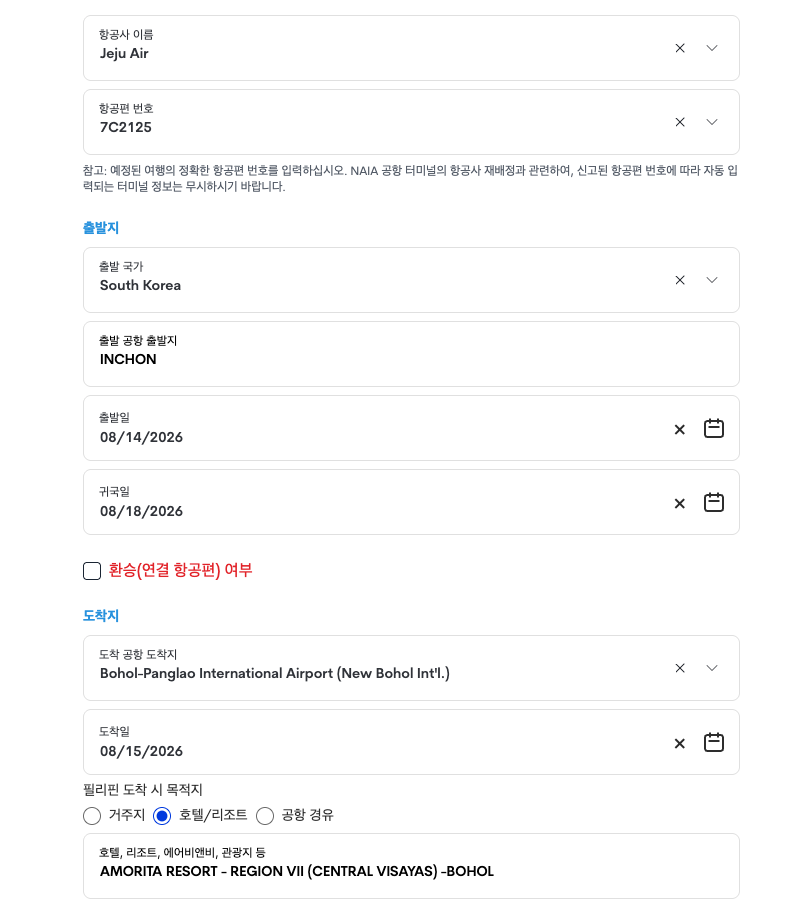
Task: Select the 거주지 radio button
Action: coord(92,816)
